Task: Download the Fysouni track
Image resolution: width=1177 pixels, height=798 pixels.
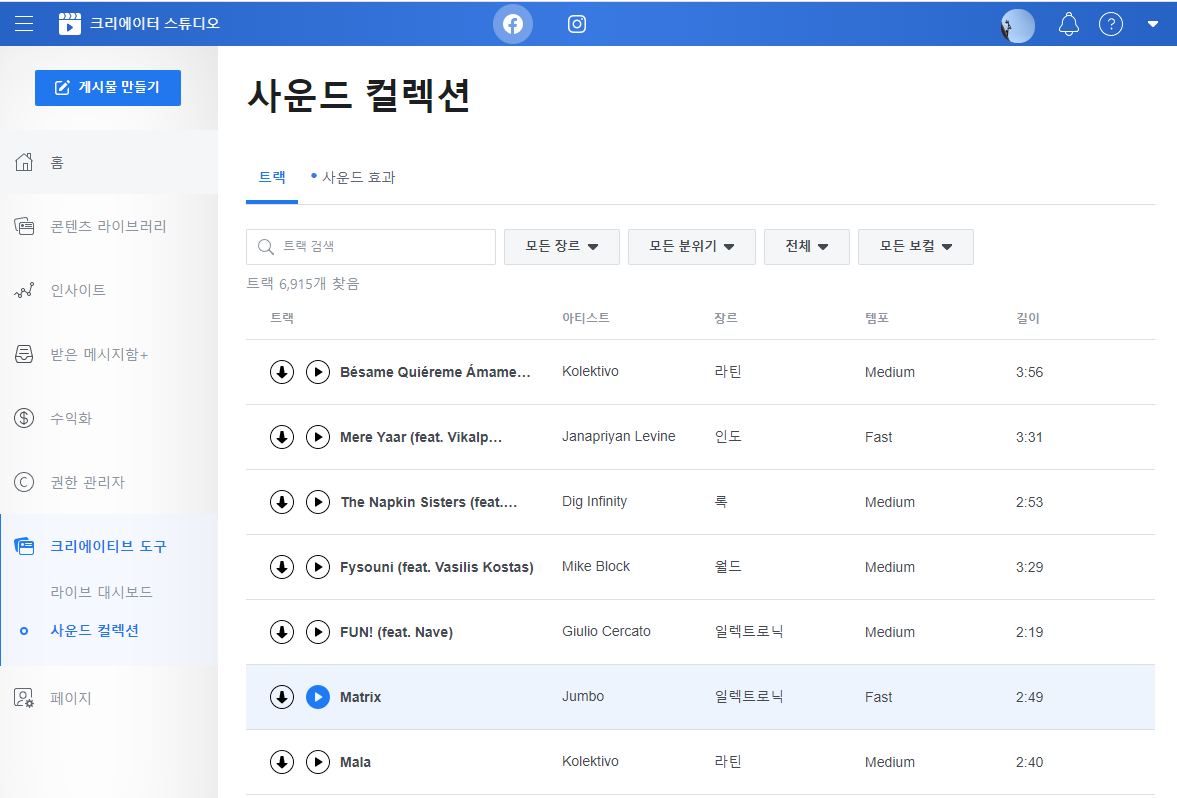Action: 282,568
